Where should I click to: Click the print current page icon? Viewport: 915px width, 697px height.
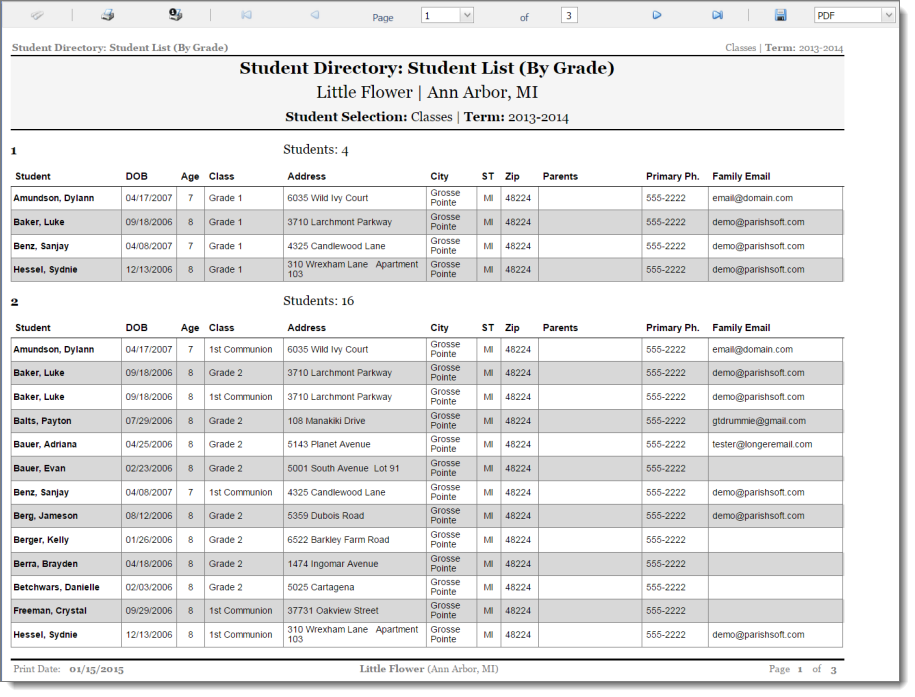pyautogui.click(x=175, y=15)
